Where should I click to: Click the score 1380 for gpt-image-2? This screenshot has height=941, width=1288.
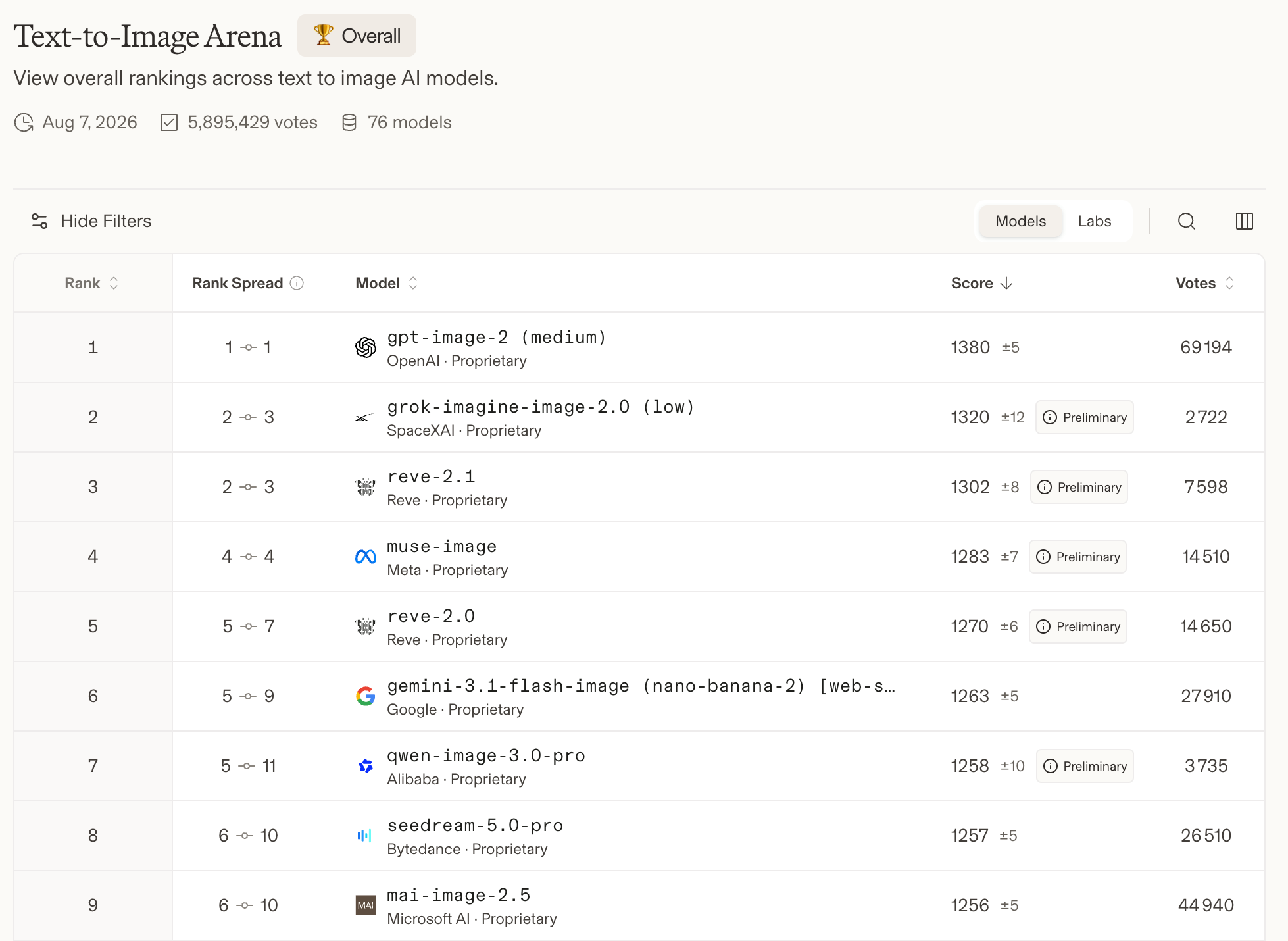[970, 347]
